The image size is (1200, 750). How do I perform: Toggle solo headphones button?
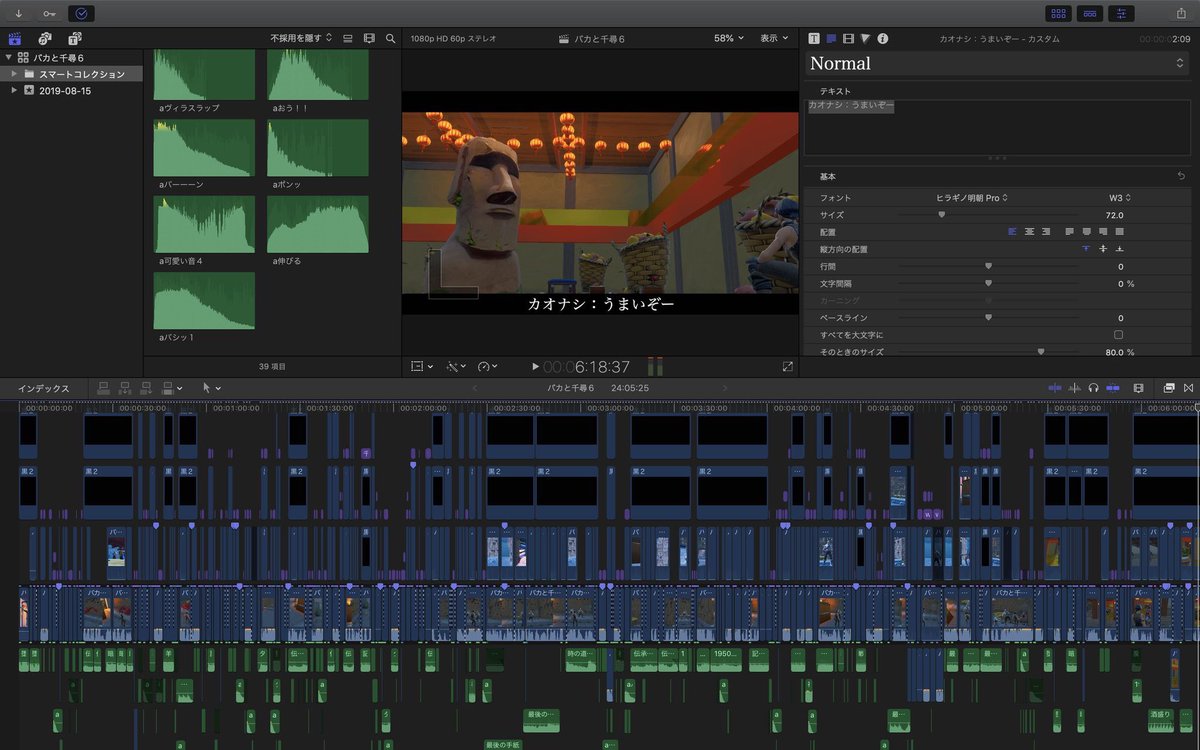(1094, 388)
